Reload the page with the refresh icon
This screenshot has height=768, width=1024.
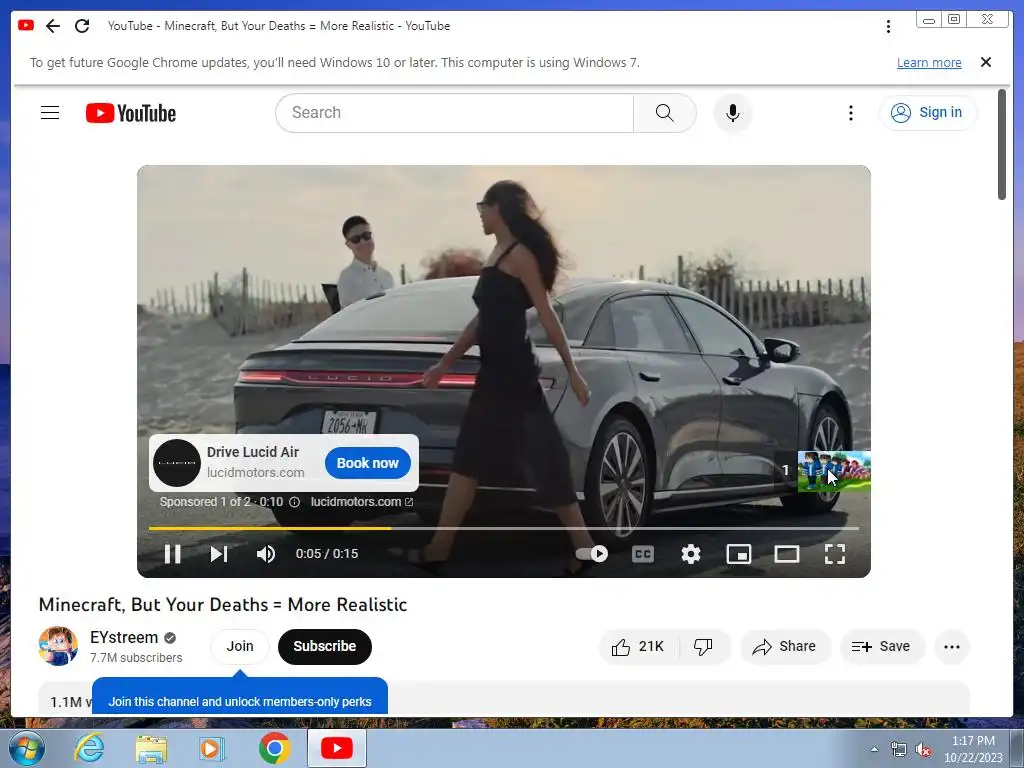82,26
